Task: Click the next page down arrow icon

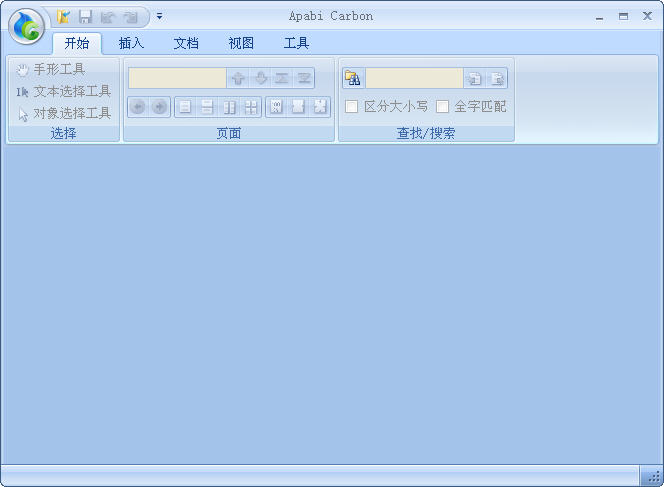Action: click(x=260, y=78)
